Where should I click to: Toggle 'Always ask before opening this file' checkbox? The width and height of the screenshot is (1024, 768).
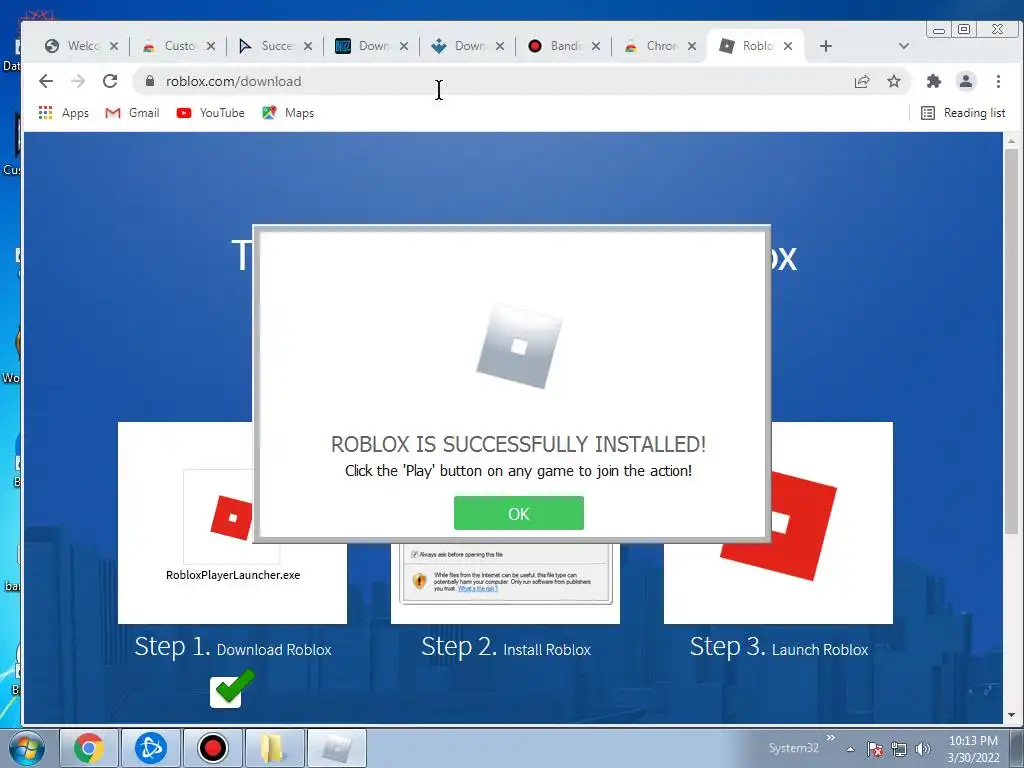coord(414,554)
